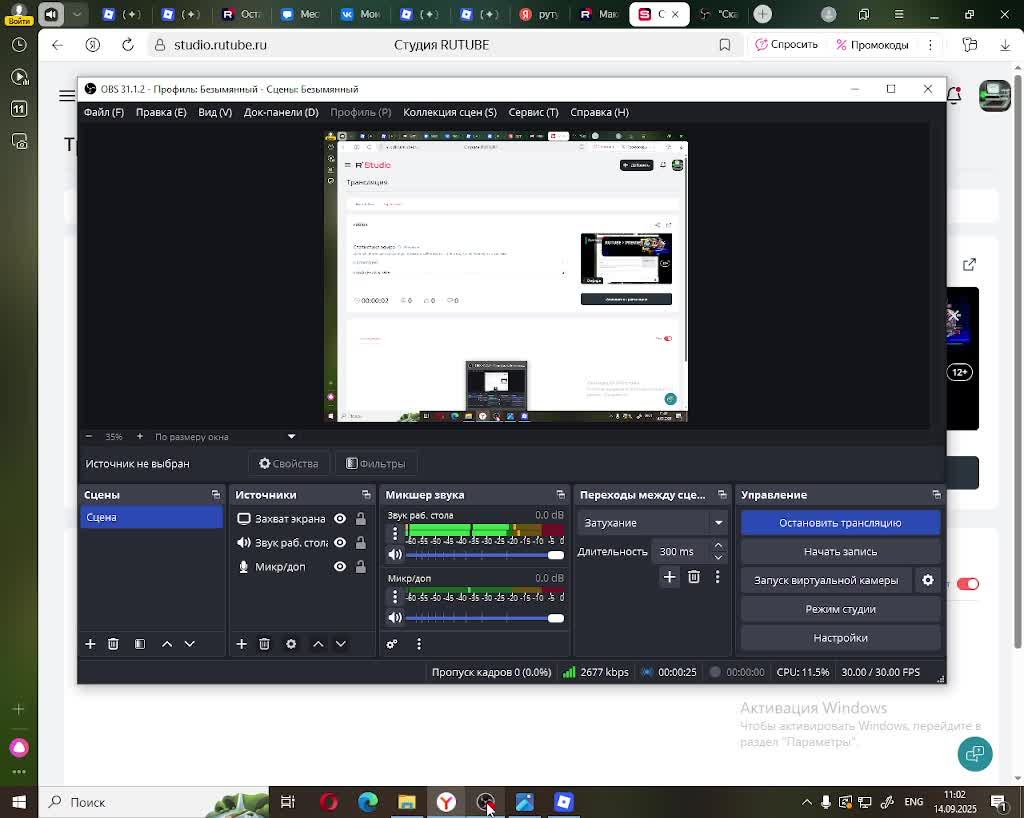Mute Звук раб. стола speaker icon in mixer

(x=394, y=555)
